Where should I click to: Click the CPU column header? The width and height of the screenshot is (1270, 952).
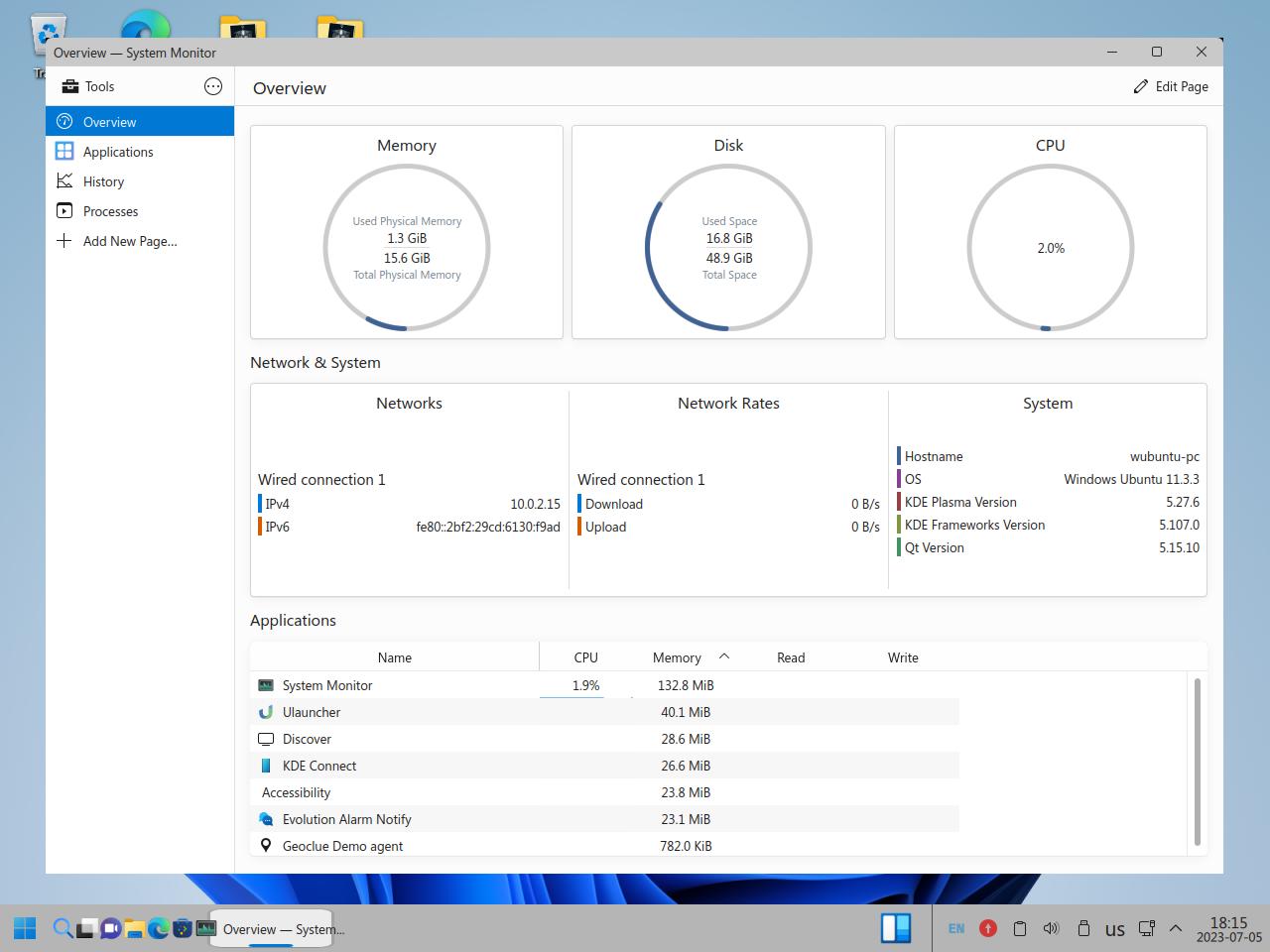click(585, 657)
